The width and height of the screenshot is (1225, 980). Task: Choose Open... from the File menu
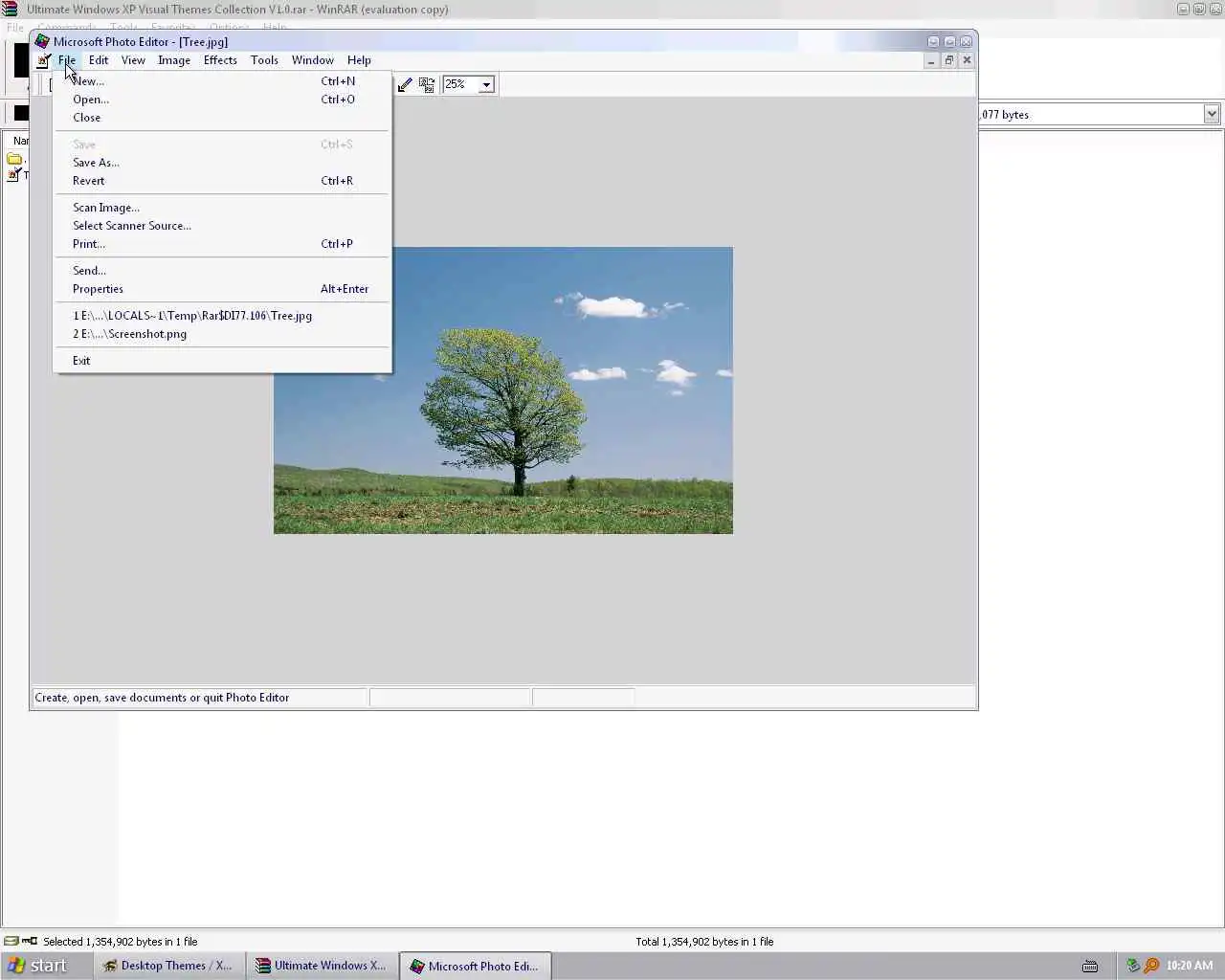point(222,100)
